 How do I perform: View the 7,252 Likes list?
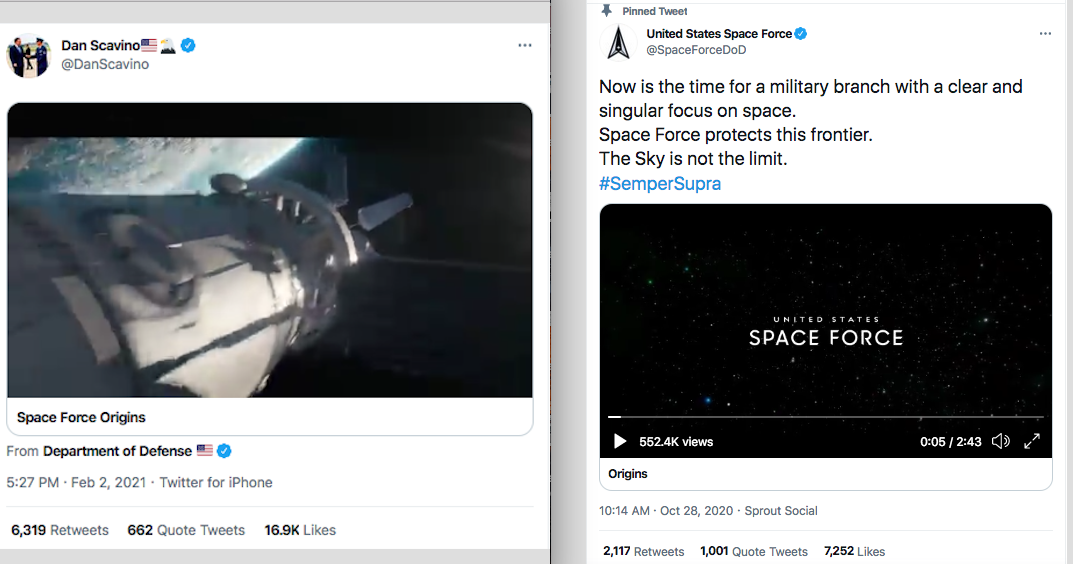(854, 552)
